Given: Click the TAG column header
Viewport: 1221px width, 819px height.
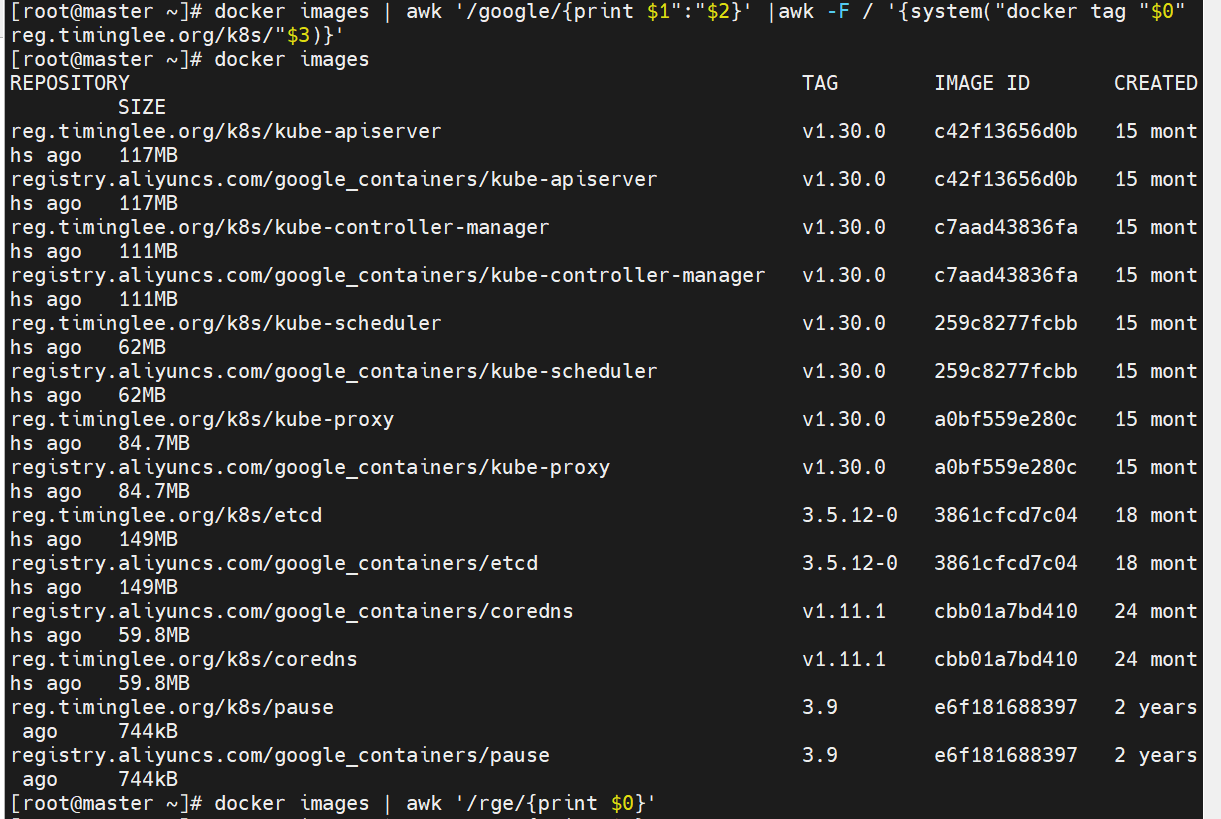Looking at the screenshot, I should click(820, 83).
